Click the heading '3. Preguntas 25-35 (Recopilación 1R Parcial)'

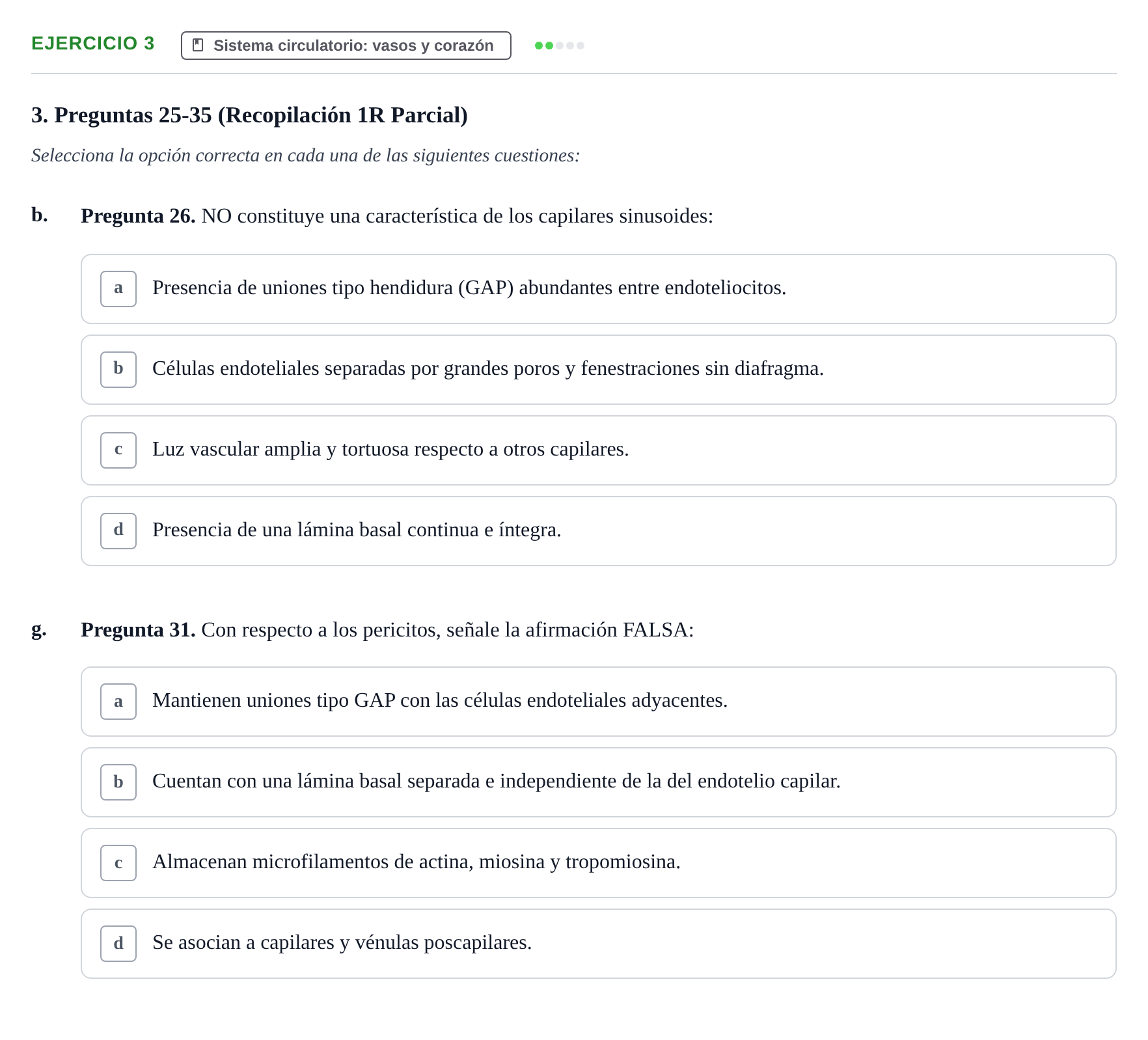click(x=249, y=115)
